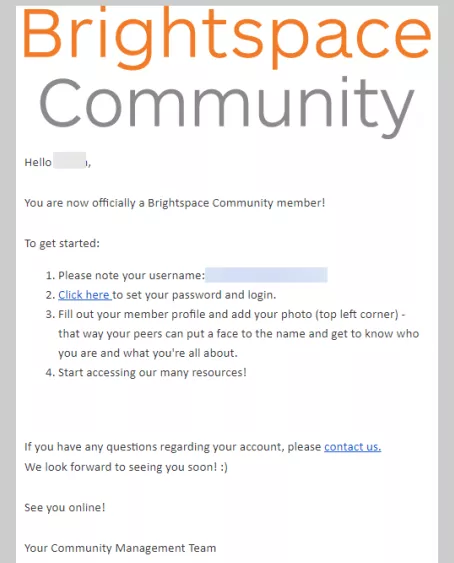Select the blurred username value
Screen dimensions: 454x563
pyautogui.click(x=266, y=275)
